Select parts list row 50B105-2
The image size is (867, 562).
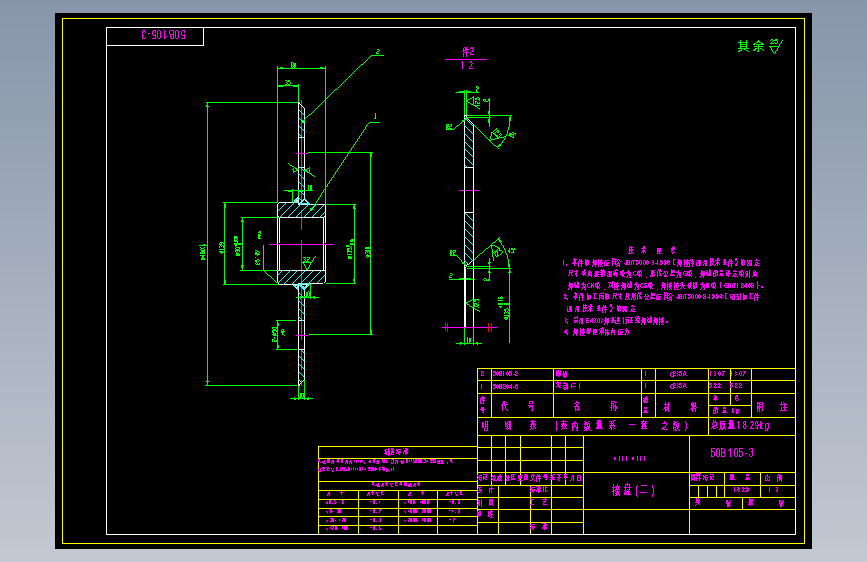[636, 374]
